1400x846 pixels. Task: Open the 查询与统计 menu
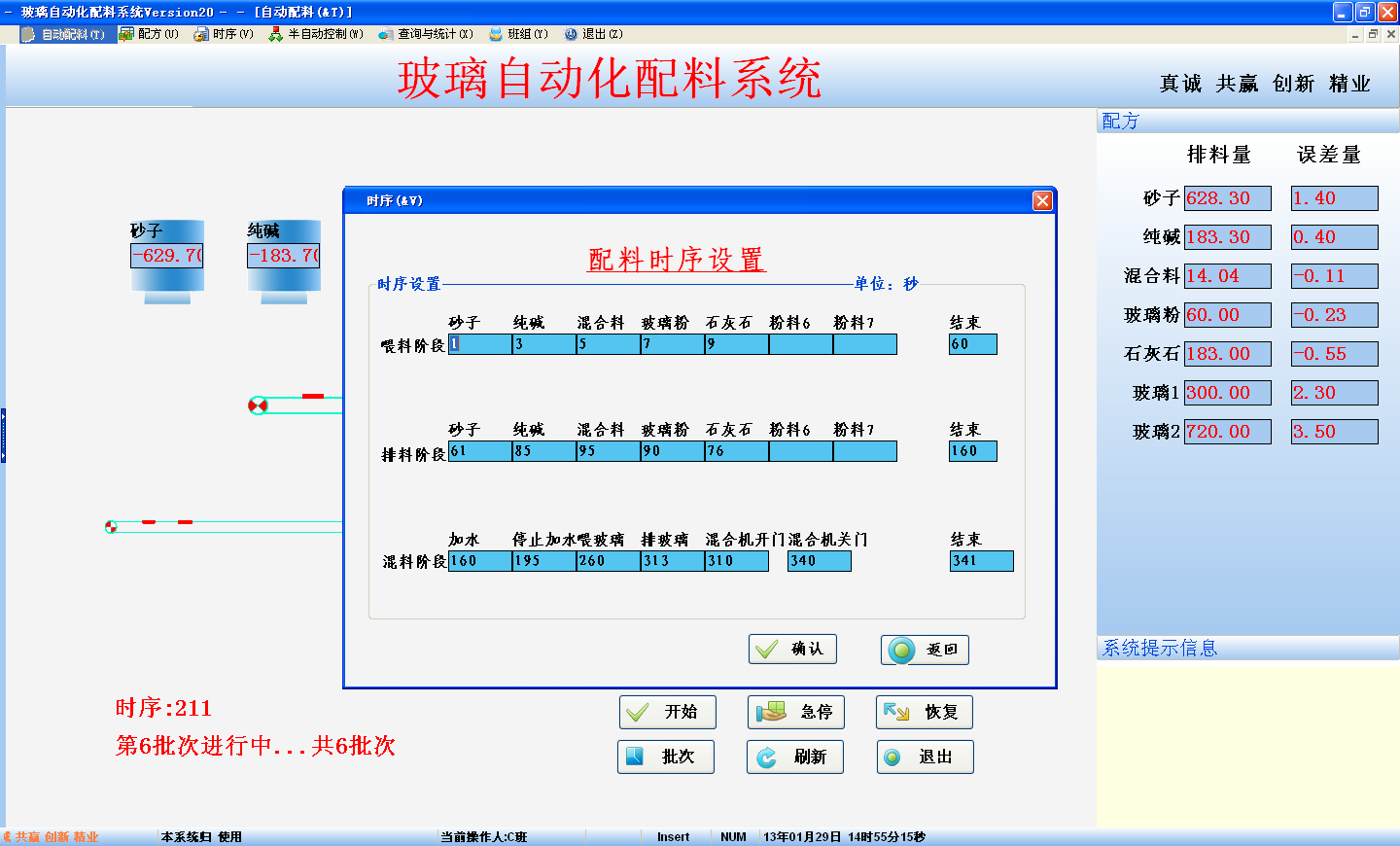click(426, 34)
